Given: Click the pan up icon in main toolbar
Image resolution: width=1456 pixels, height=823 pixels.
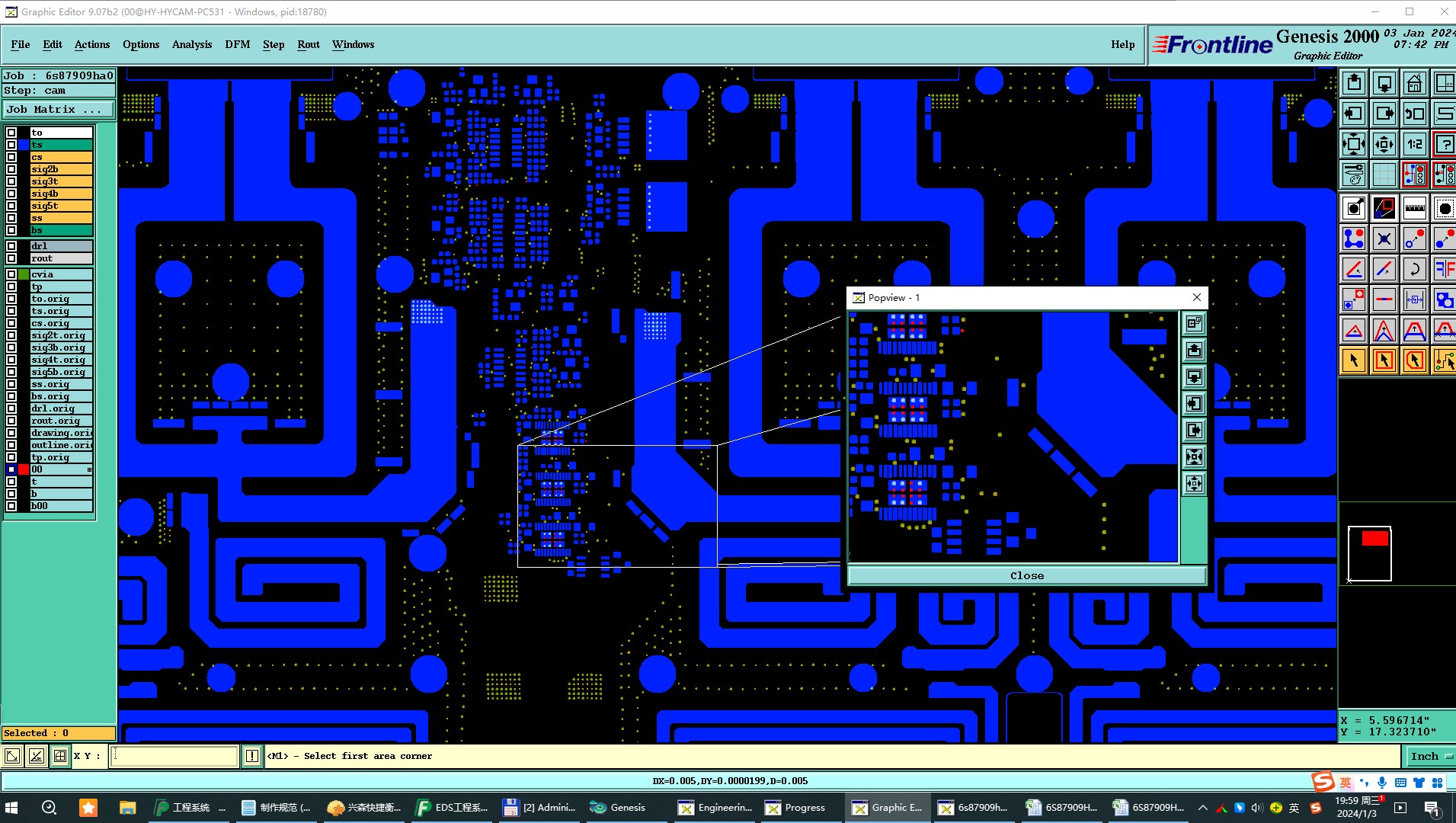Looking at the screenshot, I should coord(1354,83).
